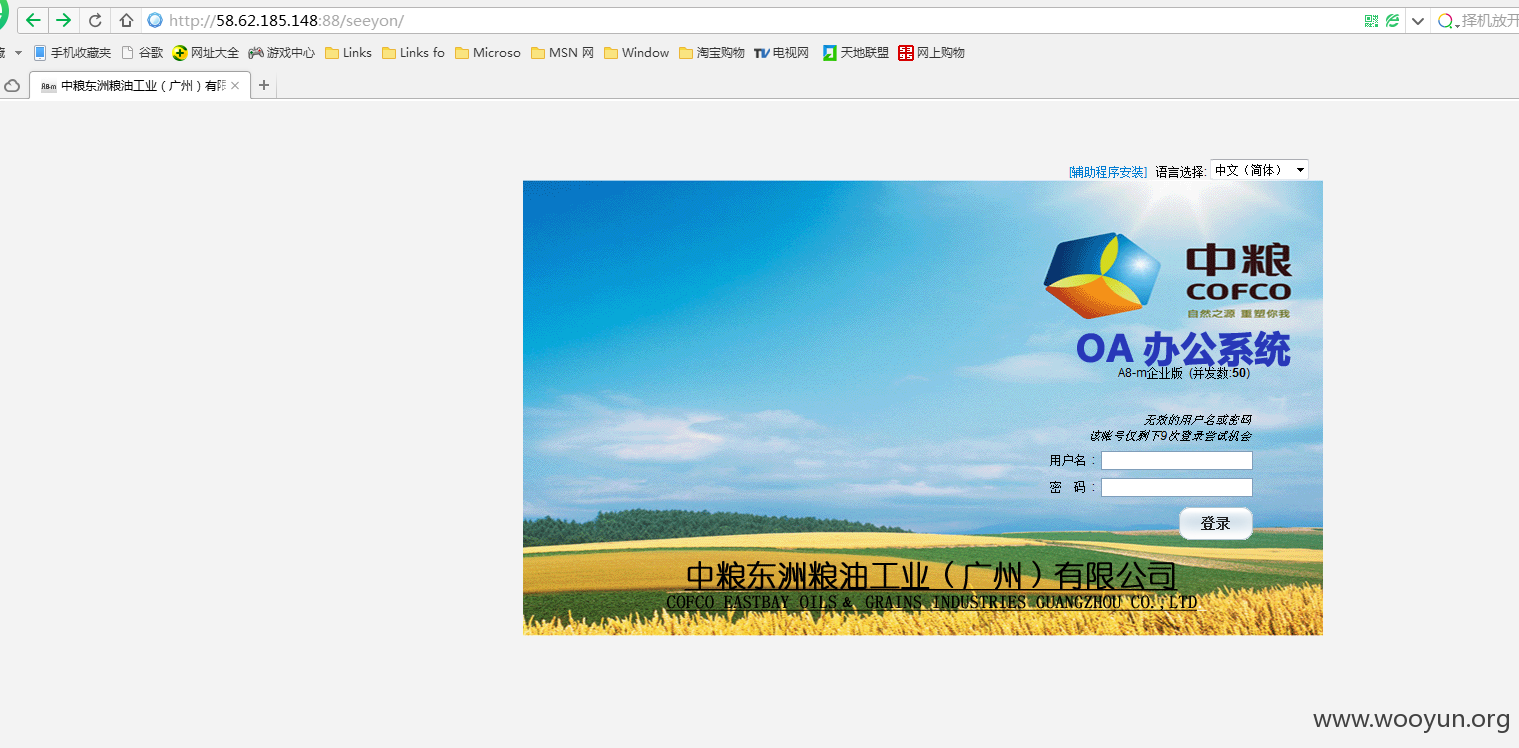Click the COFCO logo image
This screenshot has height=748, width=1519.
coord(1167,277)
